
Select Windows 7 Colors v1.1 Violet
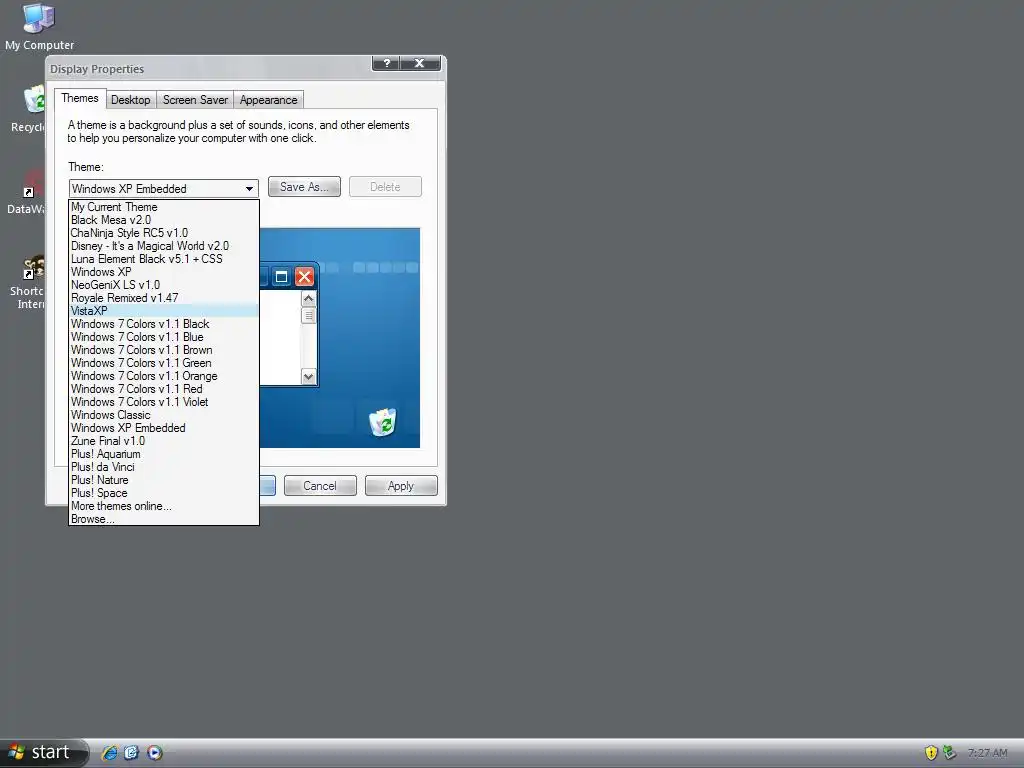click(x=164, y=402)
